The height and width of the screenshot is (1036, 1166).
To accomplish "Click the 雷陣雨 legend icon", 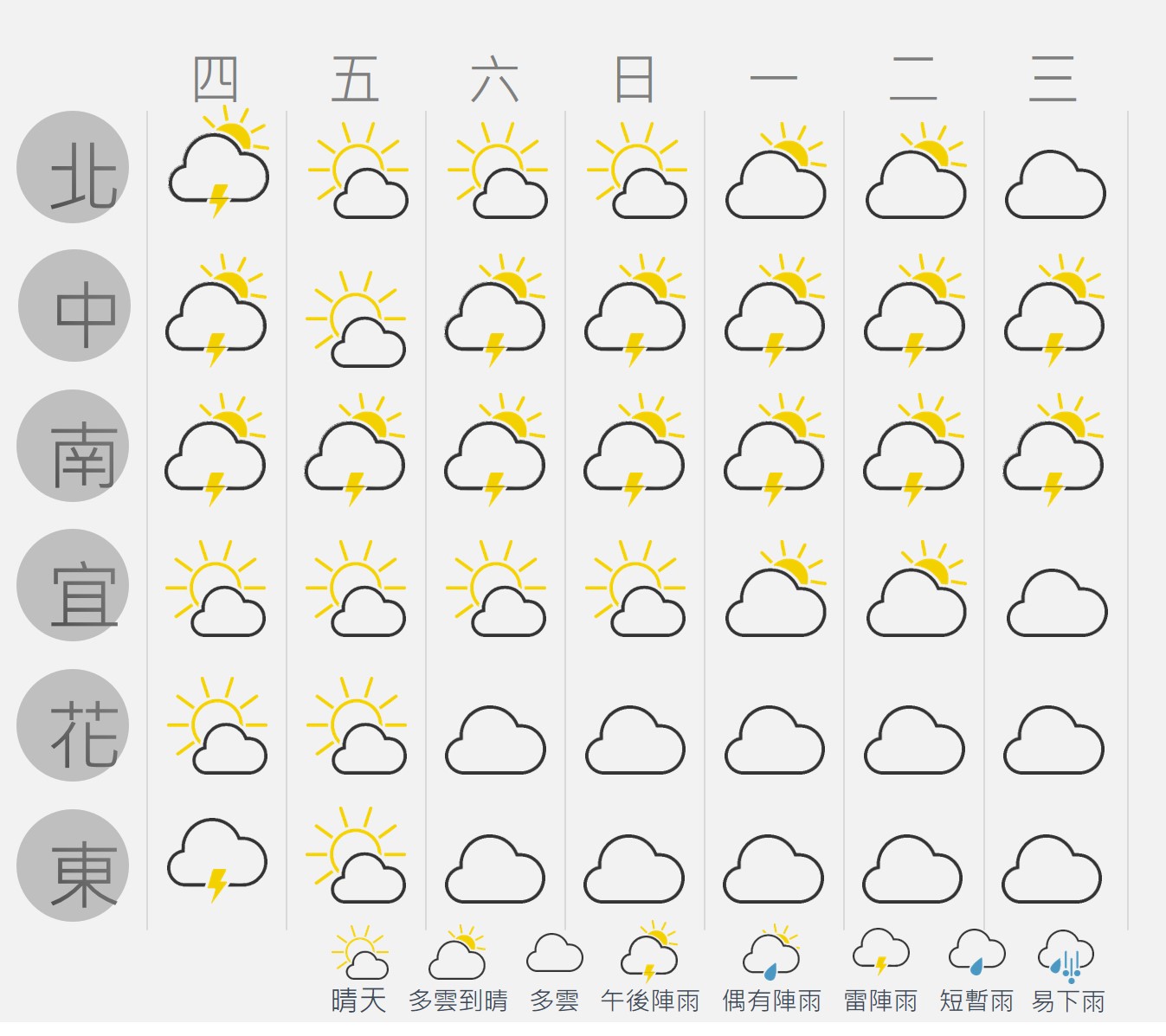I will tap(881, 953).
